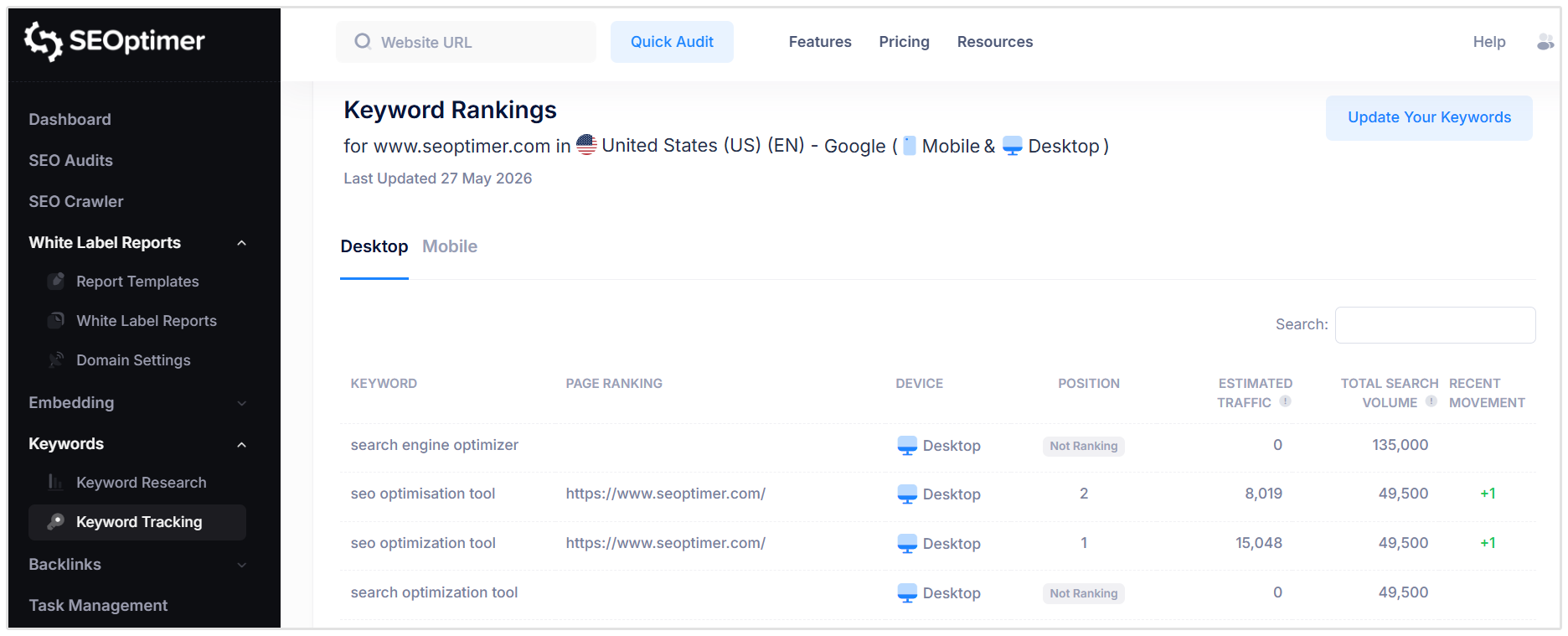Click desktop icon in seo optimization tool row
The image size is (1568, 636).
click(x=907, y=544)
